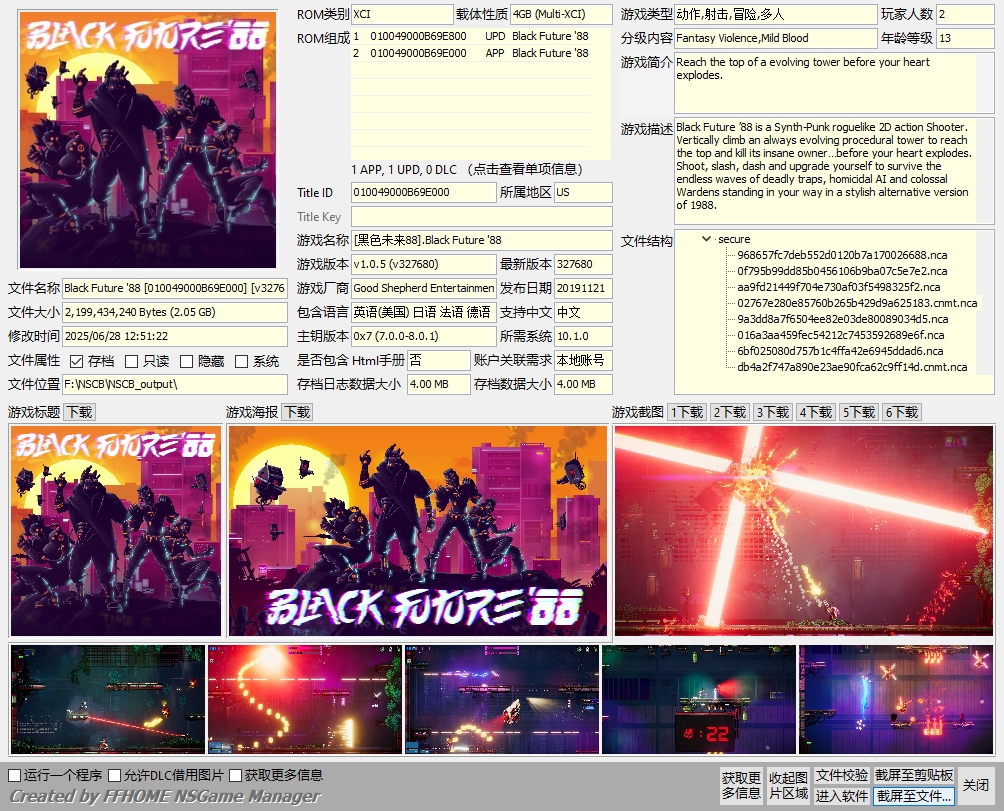Open the blue-purple platform screenshot thumbnail

502,699
